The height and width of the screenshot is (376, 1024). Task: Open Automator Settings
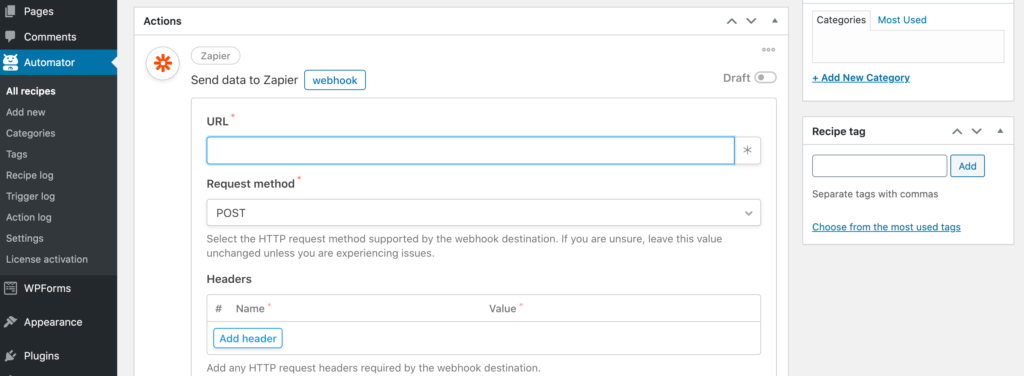(x=25, y=238)
